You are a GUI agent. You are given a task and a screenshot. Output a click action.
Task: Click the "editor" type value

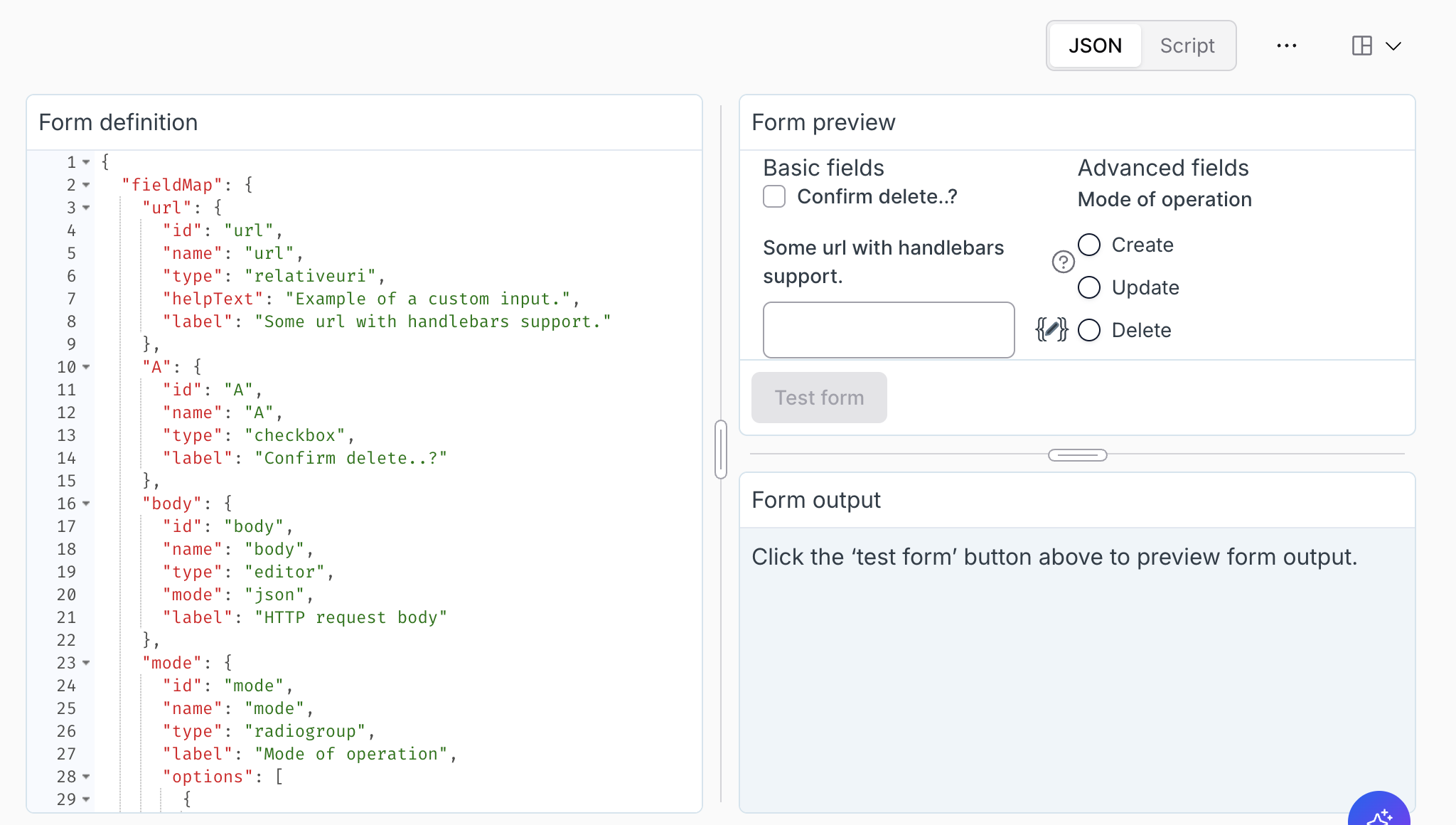284,572
